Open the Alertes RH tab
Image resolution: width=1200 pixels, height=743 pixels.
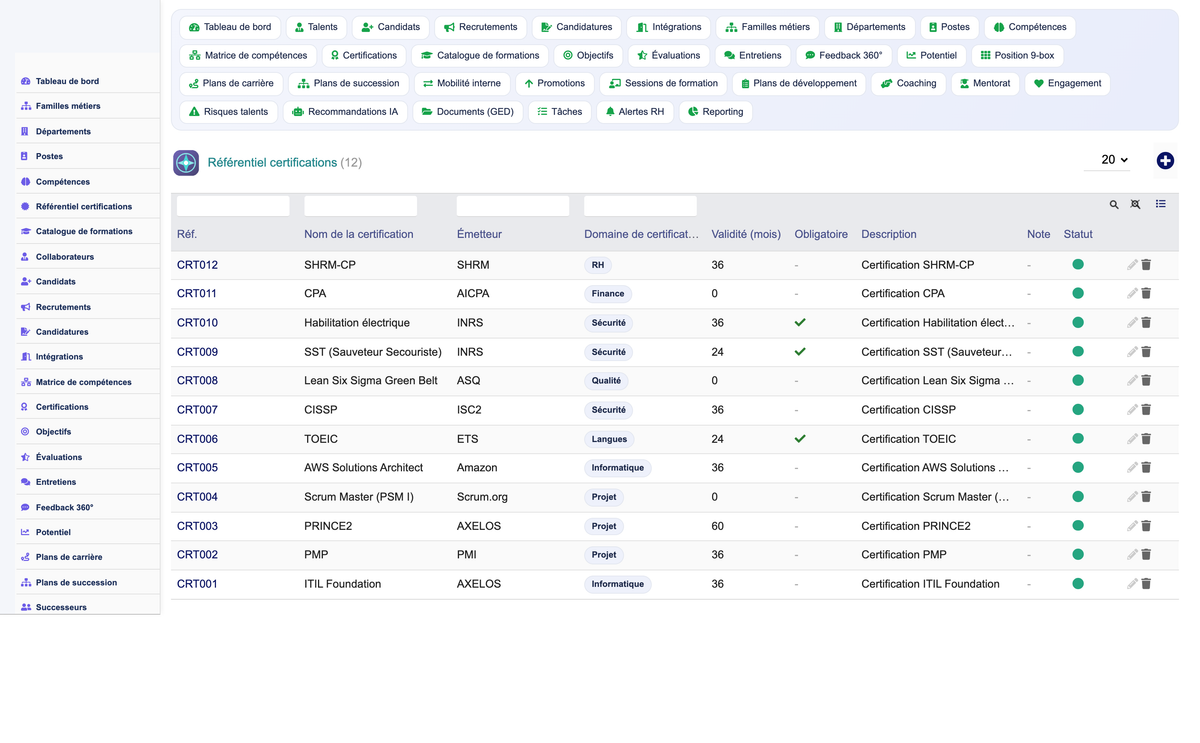pos(634,112)
